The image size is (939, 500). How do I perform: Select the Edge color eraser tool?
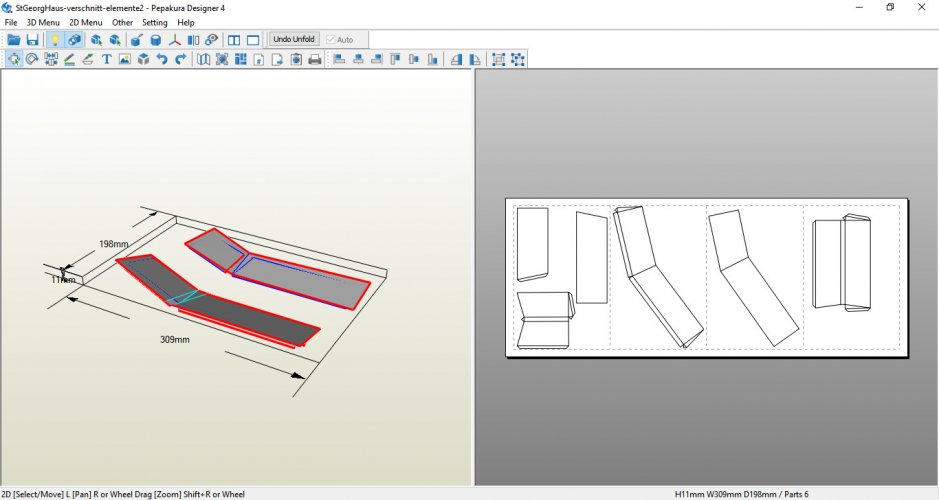[x=88, y=59]
